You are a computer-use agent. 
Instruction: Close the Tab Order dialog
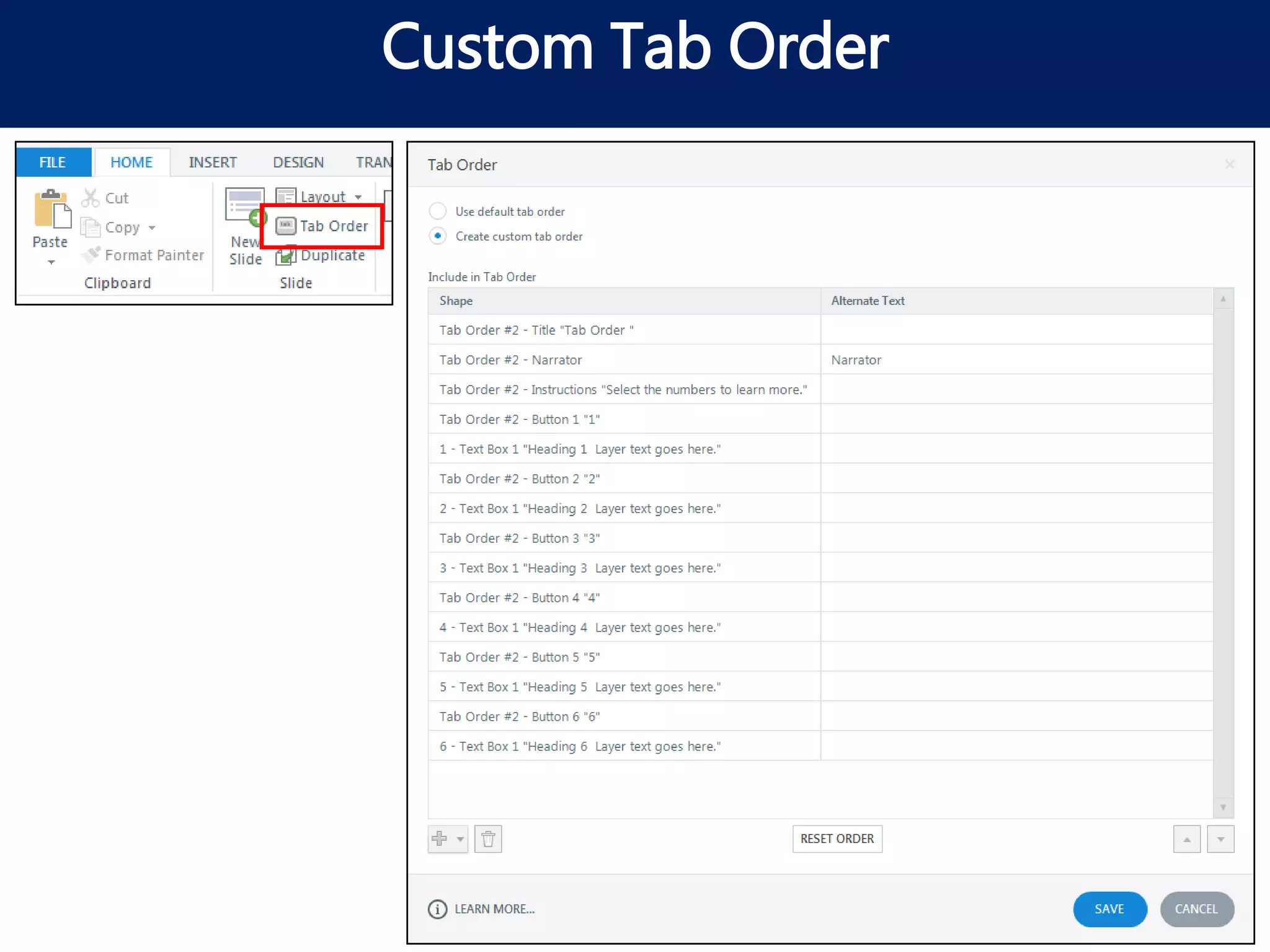pyautogui.click(x=1230, y=164)
